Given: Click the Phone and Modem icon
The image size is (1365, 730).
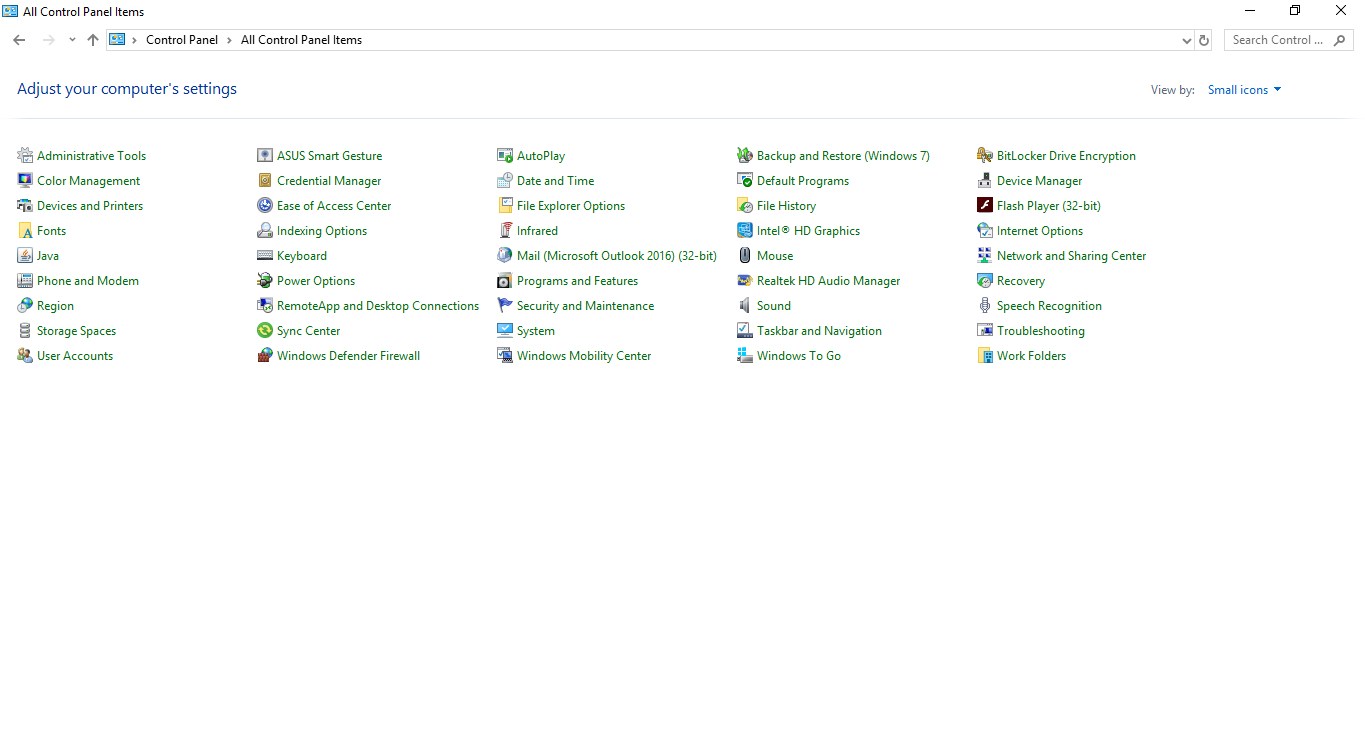Looking at the screenshot, I should coord(25,280).
